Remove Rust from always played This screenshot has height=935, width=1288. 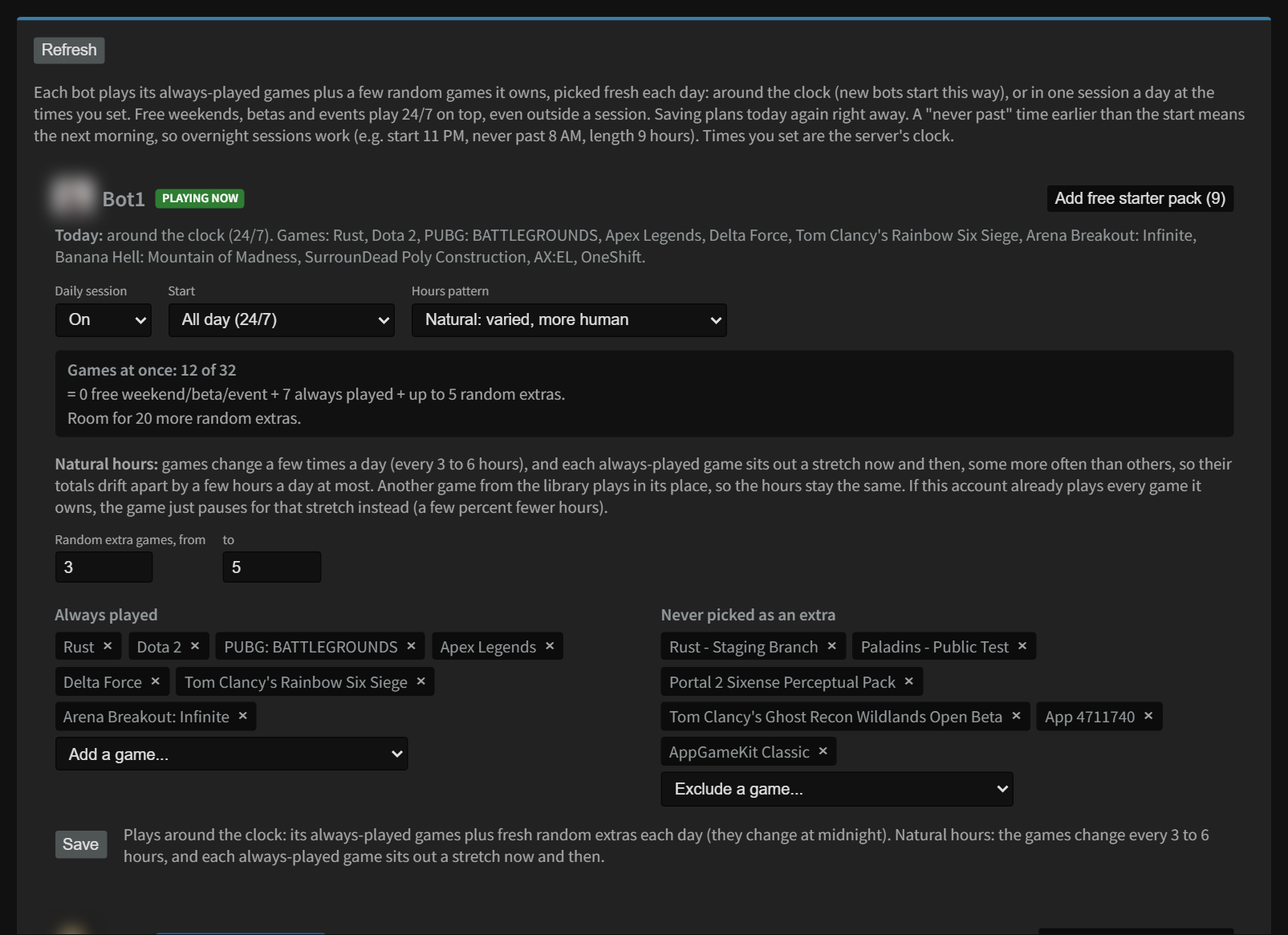coord(108,646)
